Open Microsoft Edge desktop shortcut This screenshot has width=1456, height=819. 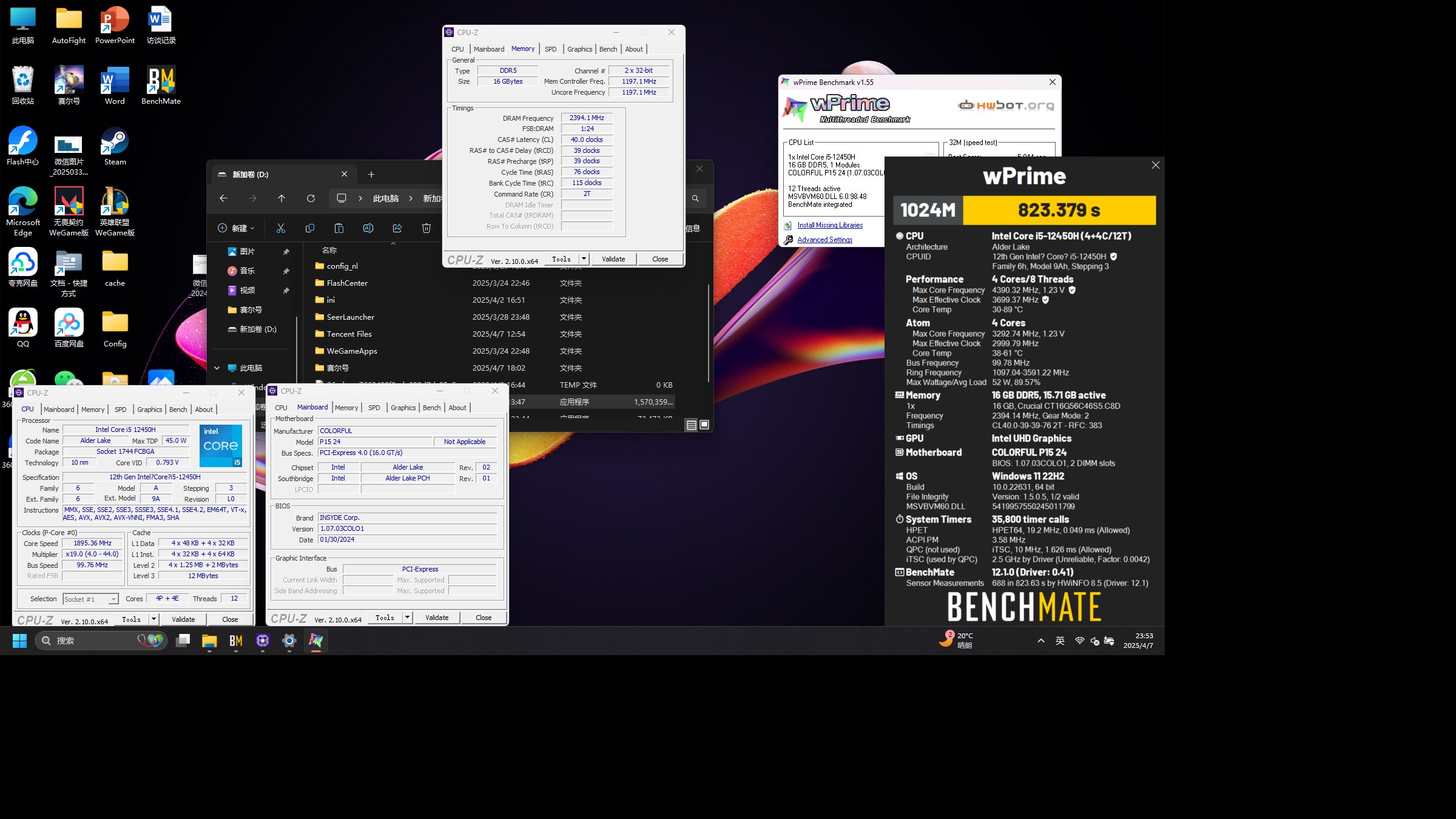tap(22, 211)
